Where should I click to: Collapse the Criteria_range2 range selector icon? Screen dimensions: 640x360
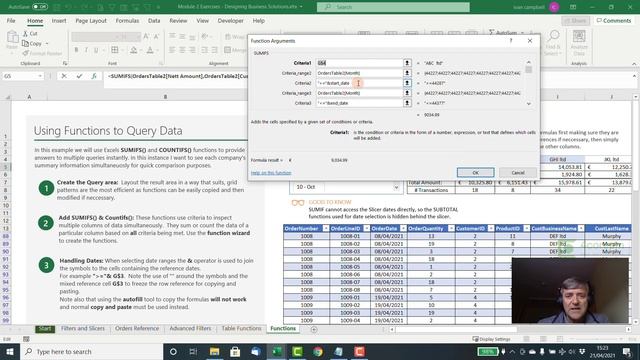407,73
